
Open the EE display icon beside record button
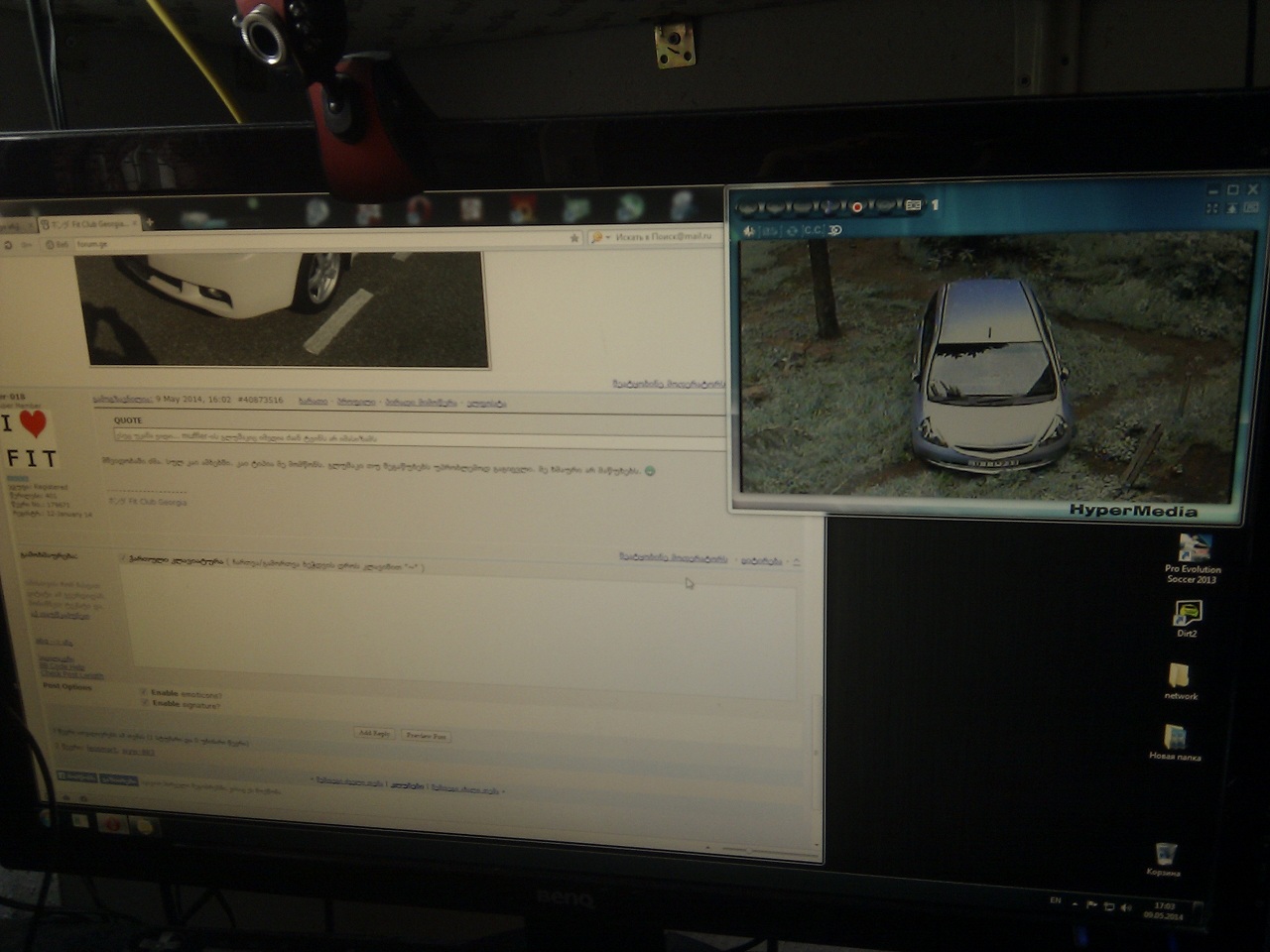[x=913, y=206]
